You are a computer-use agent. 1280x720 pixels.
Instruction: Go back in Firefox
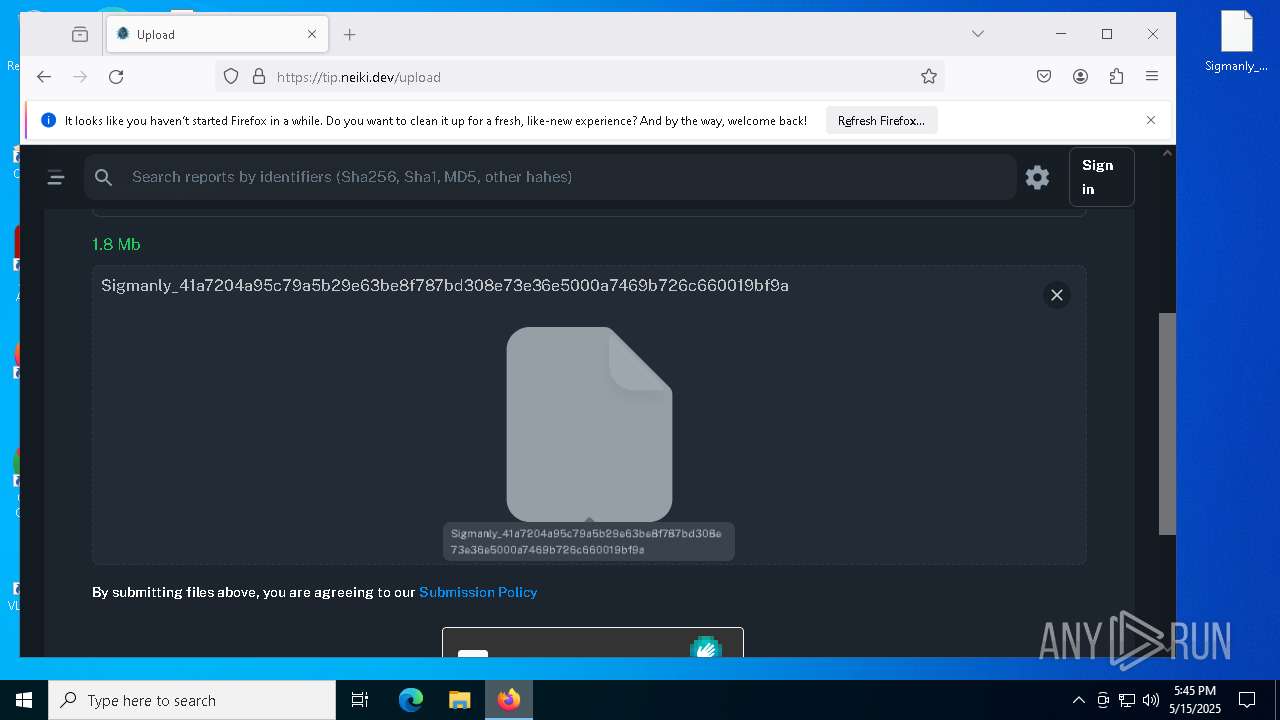pyautogui.click(x=44, y=77)
